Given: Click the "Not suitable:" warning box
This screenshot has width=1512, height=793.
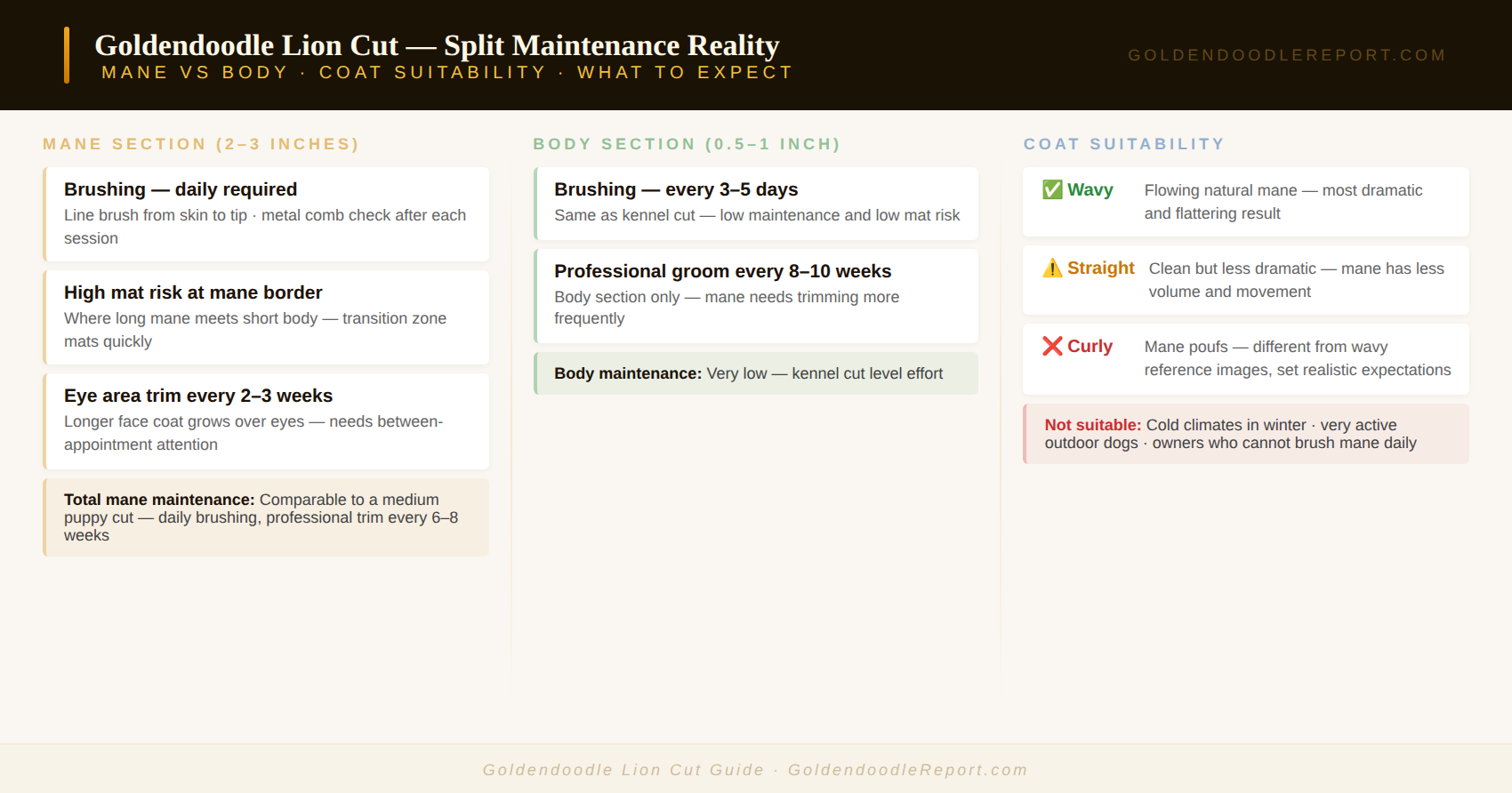Looking at the screenshot, I should pos(1246,434).
